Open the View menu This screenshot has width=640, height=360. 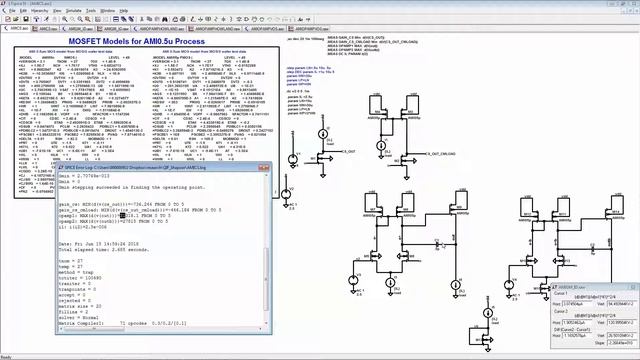click(58, 11)
